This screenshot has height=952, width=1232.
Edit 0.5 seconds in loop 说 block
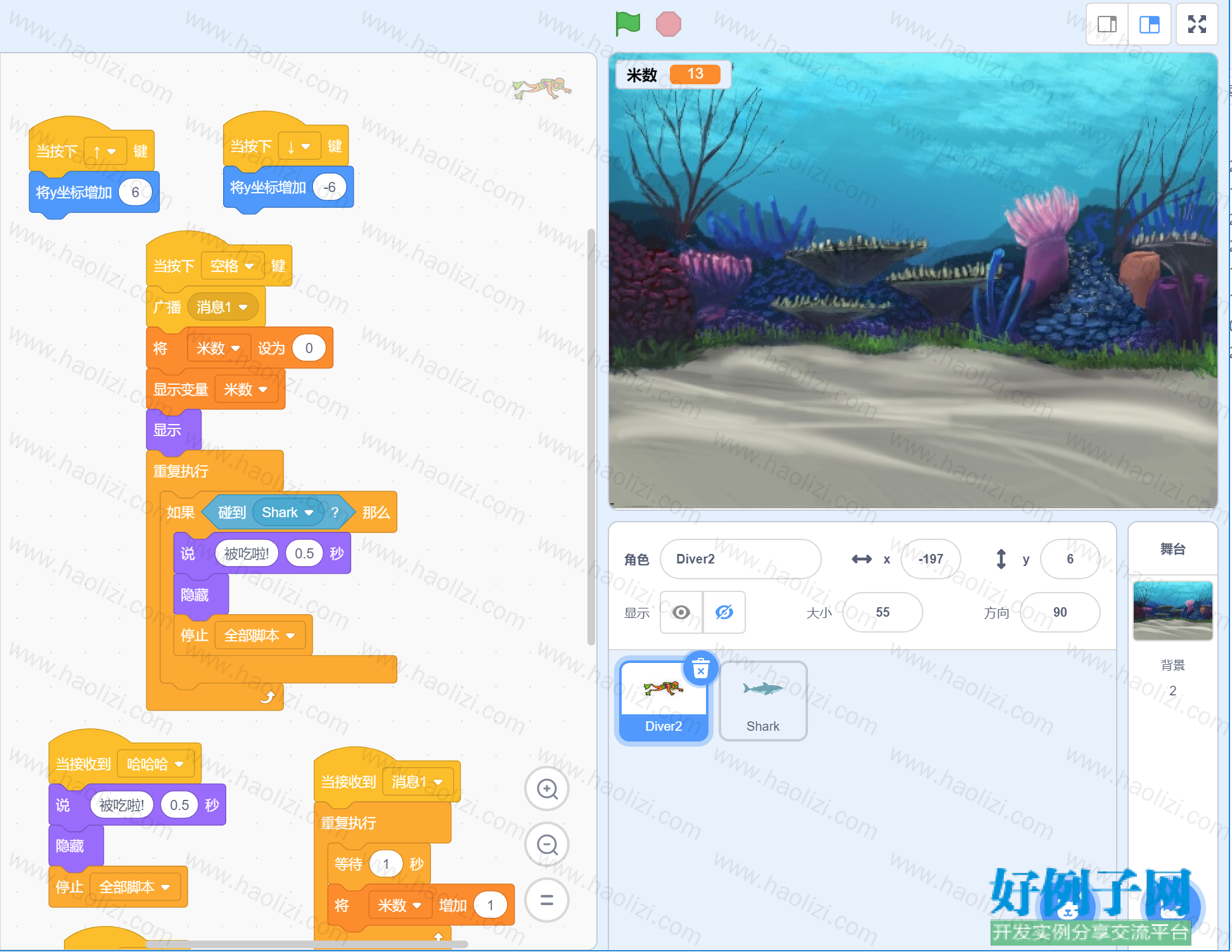coord(304,553)
